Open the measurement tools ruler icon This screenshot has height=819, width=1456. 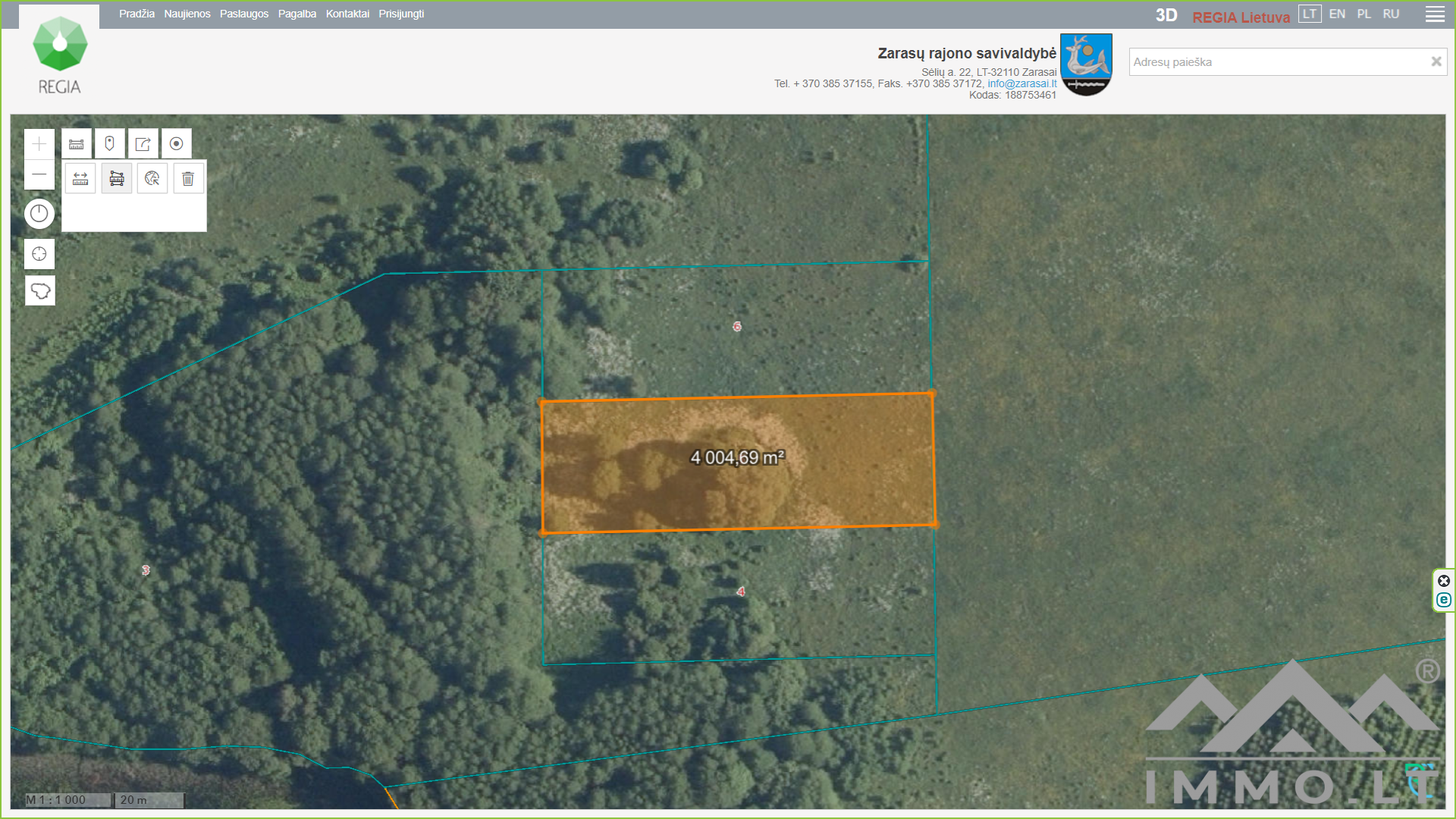click(x=77, y=143)
